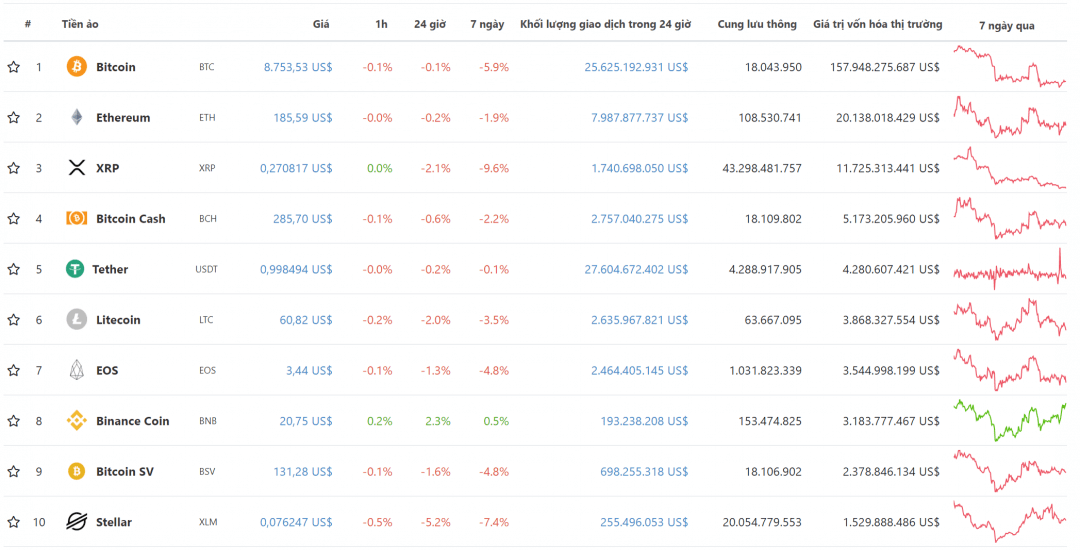
Task: Sort by the Tiền ảo column header
Action: pyautogui.click(x=80, y=24)
